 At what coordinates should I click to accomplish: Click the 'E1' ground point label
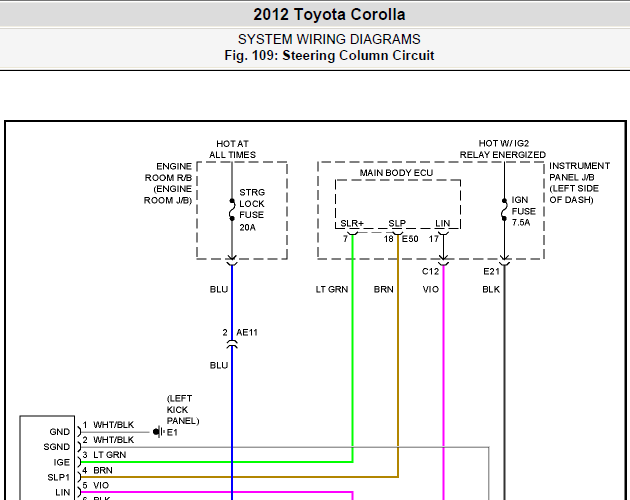(172, 432)
